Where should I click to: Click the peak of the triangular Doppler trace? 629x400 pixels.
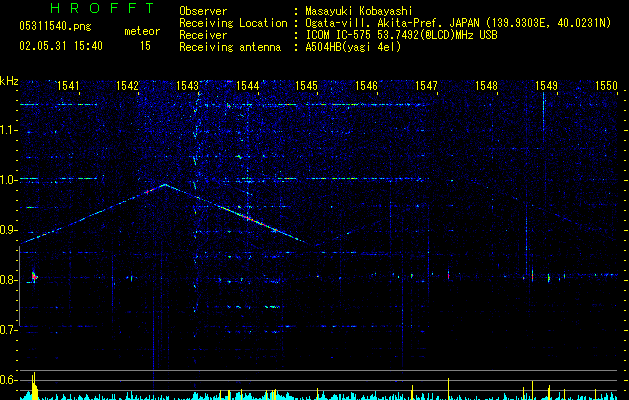click(x=164, y=185)
